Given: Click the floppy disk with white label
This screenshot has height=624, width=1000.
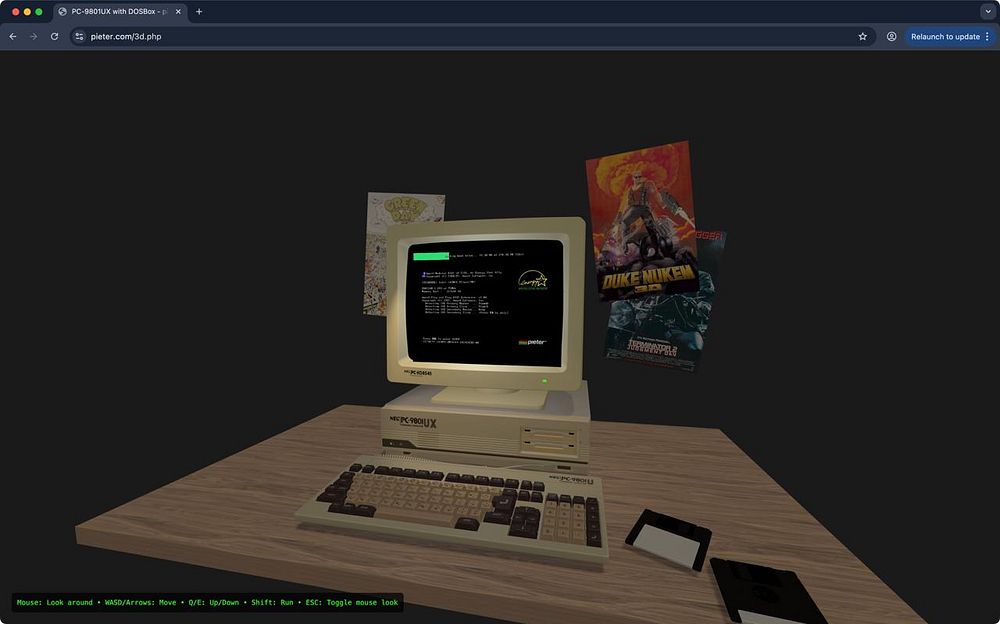Looking at the screenshot, I should [x=668, y=539].
